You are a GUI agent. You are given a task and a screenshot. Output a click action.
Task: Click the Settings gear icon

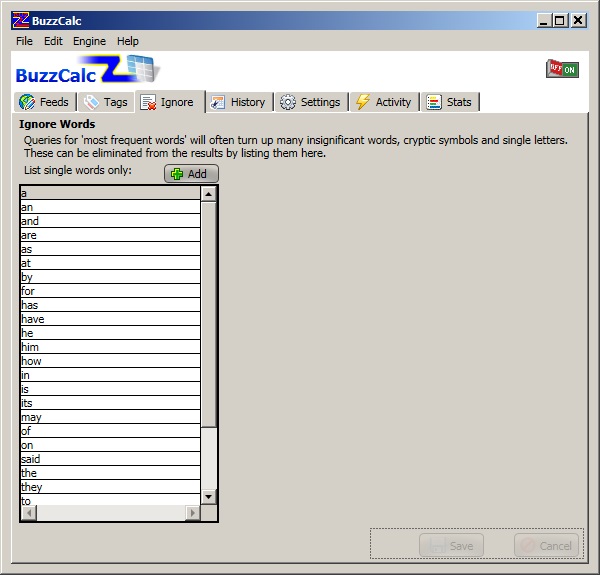point(288,102)
